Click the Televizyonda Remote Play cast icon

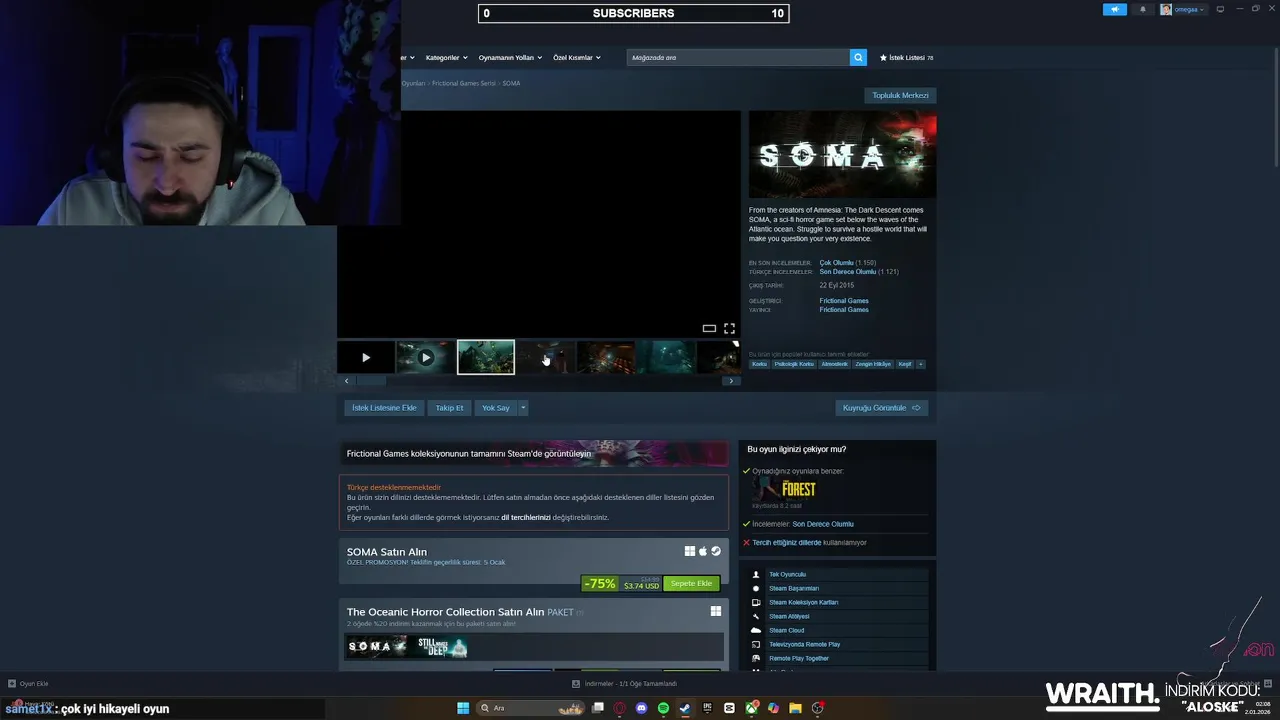point(756,644)
